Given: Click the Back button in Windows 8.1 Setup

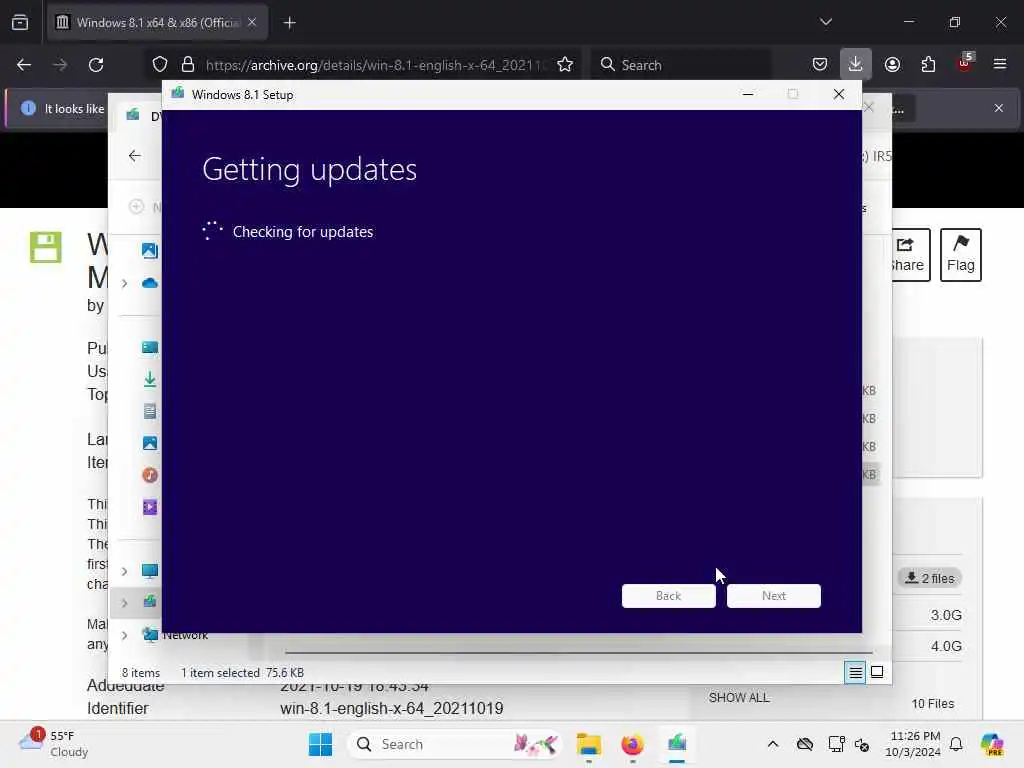Looking at the screenshot, I should click(668, 596).
